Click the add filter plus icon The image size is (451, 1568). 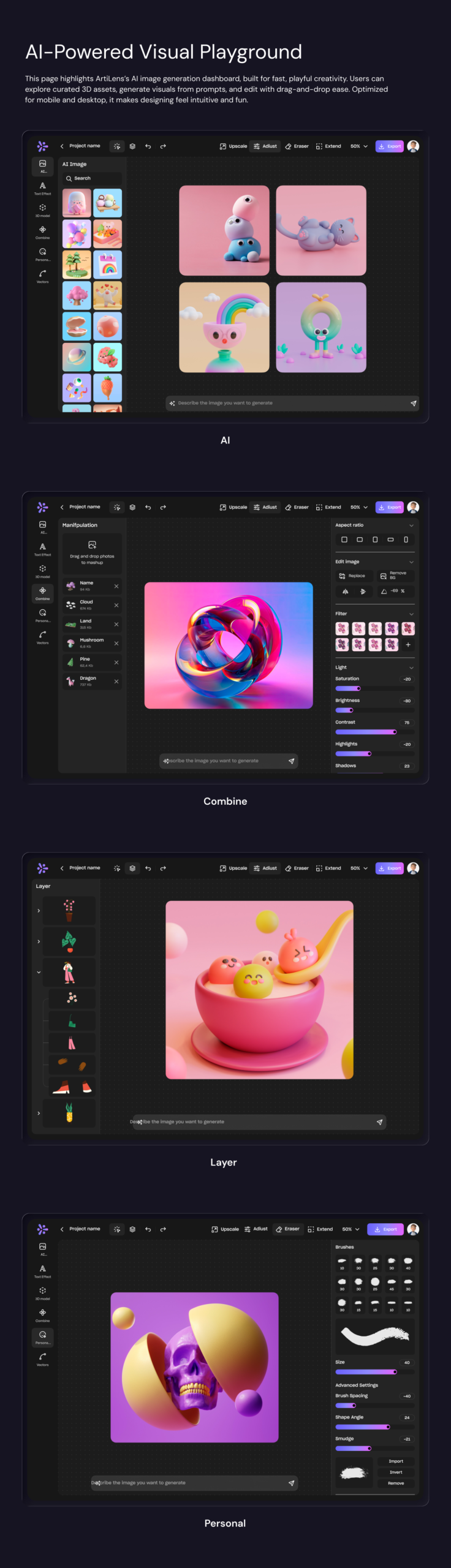point(408,644)
